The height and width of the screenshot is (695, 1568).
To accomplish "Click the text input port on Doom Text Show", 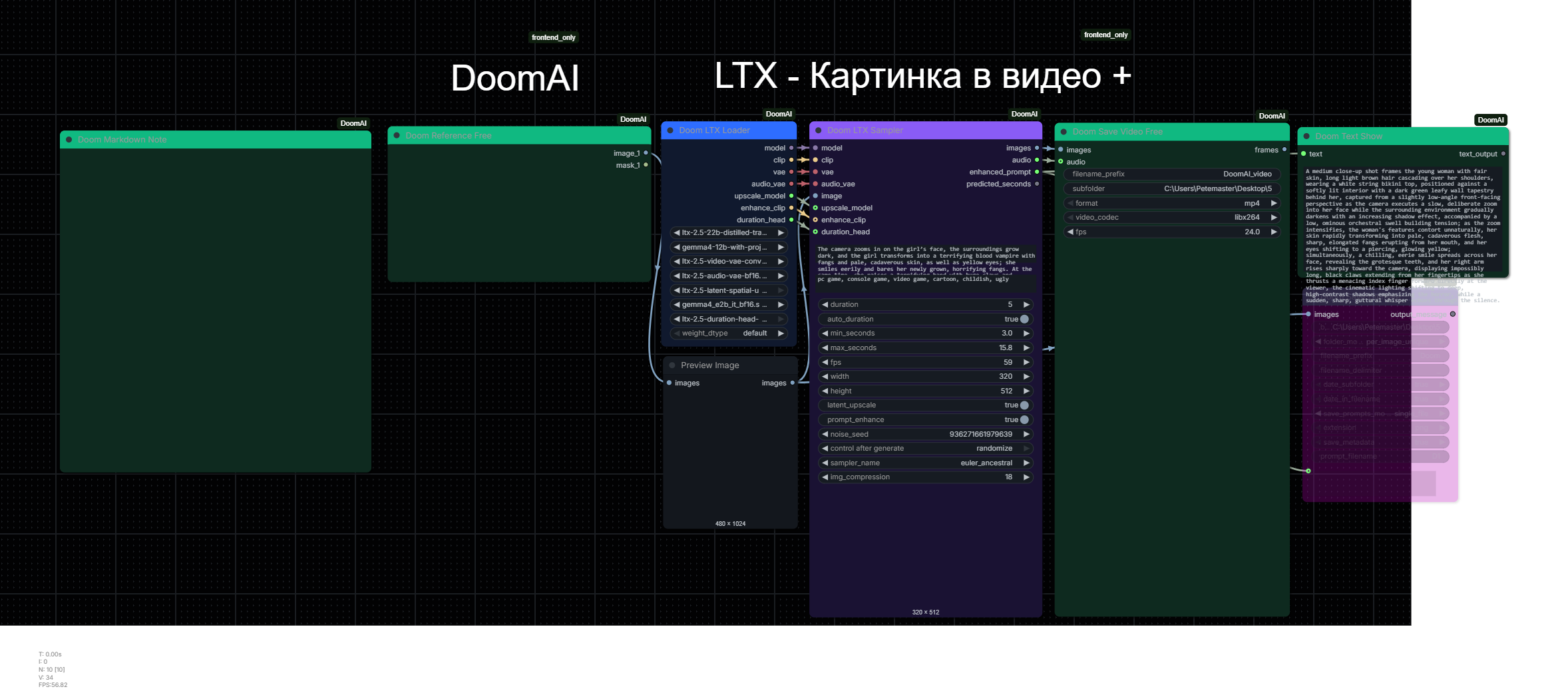I will click(1303, 154).
